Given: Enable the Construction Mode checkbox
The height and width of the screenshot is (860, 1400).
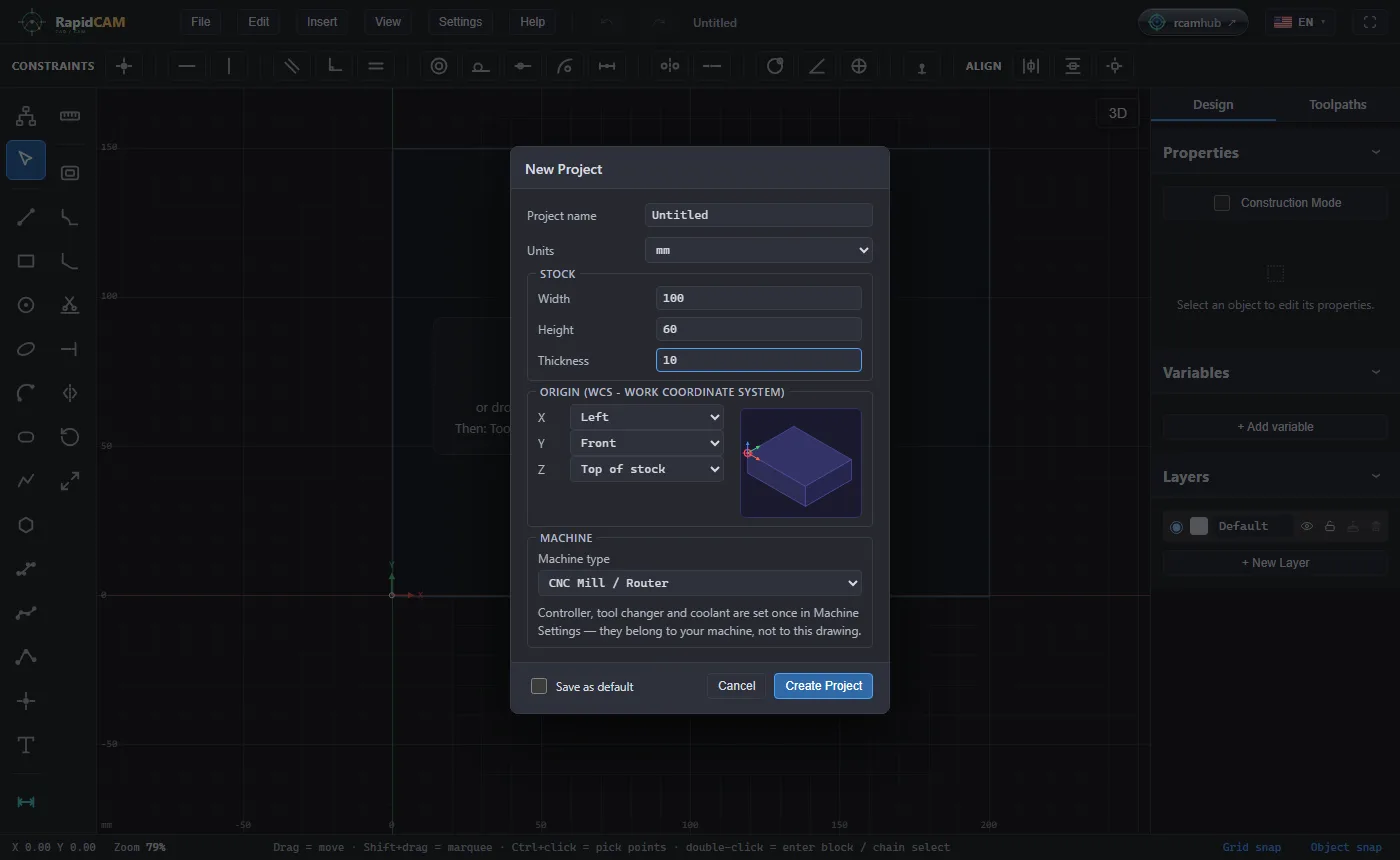Looking at the screenshot, I should click(1222, 203).
